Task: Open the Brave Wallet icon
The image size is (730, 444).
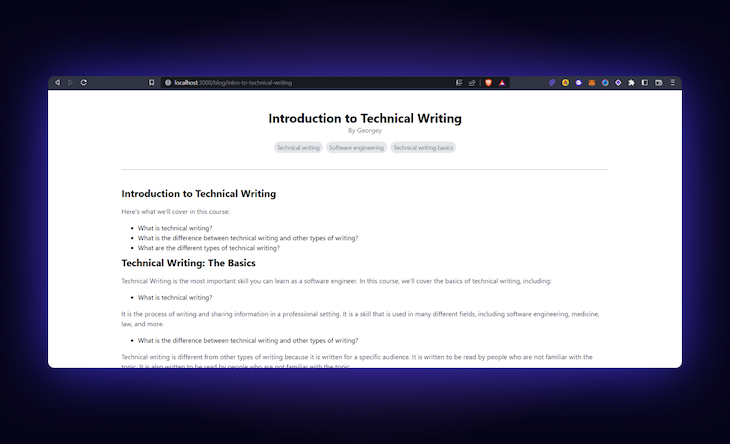Action: tap(658, 82)
